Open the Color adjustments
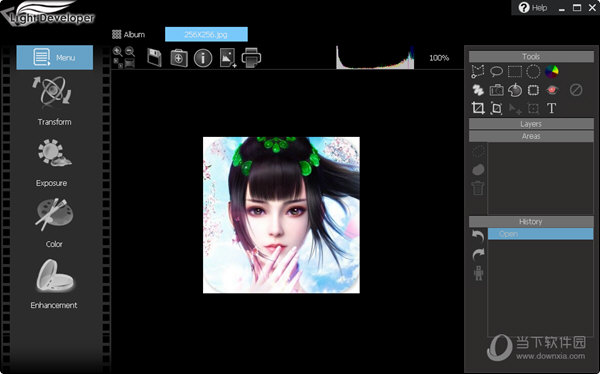Viewport: 600px width, 374px height. [54, 223]
